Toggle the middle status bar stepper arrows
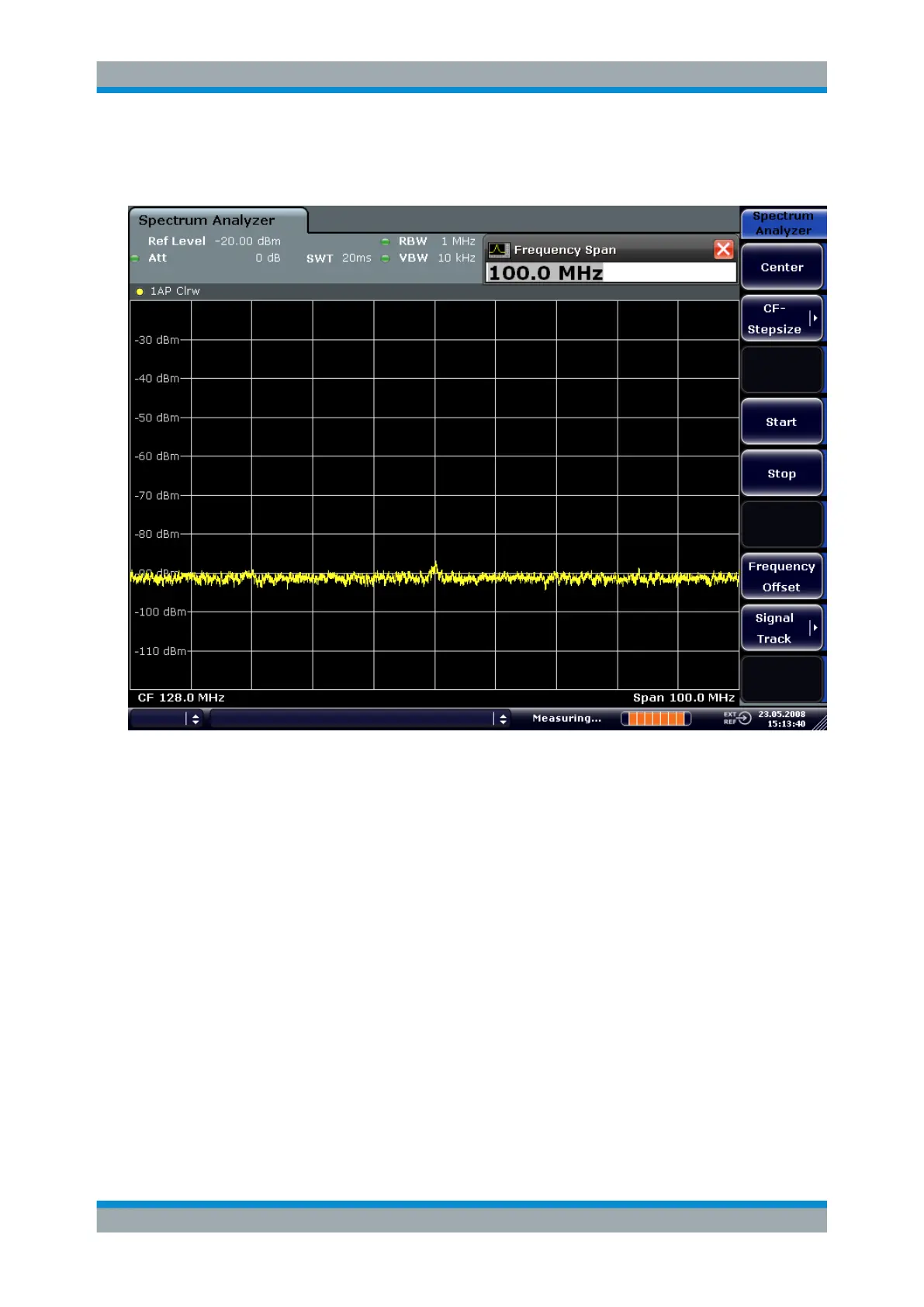This screenshot has width=924, height=1307. pos(503,719)
